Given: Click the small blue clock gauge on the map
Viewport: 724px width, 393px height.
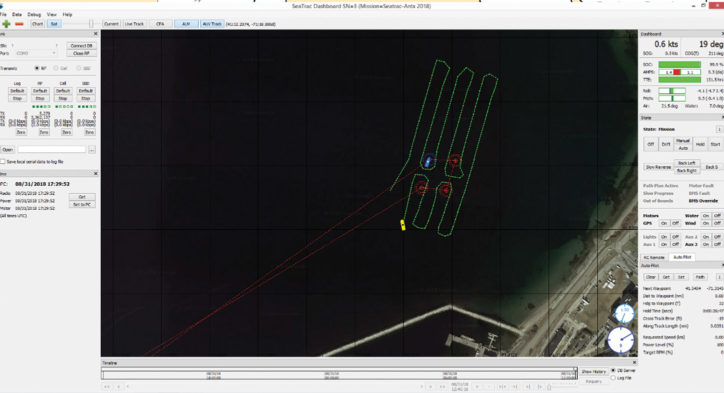Looking at the screenshot, I should coord(624,314).
